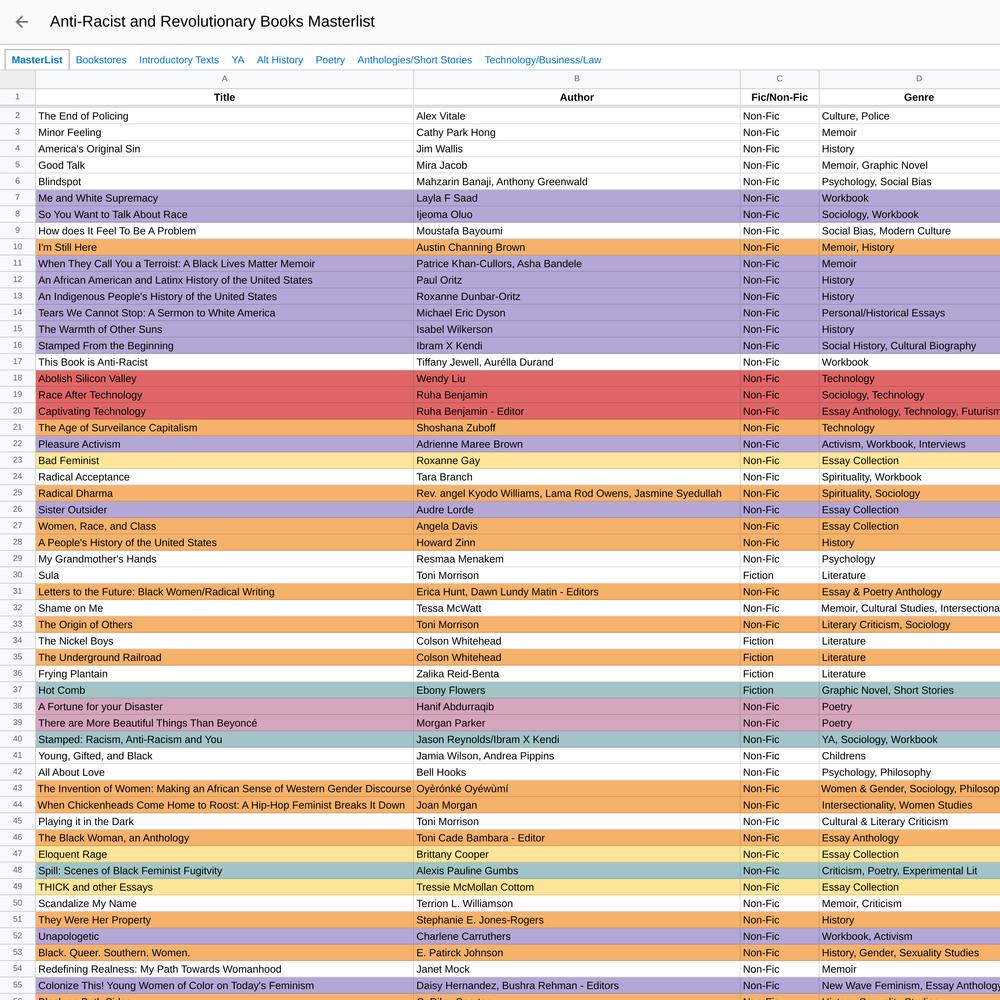Click the "Angela Davis" author cell
The height and width of the screenshot is (1000, 1000).
point(577,527)
